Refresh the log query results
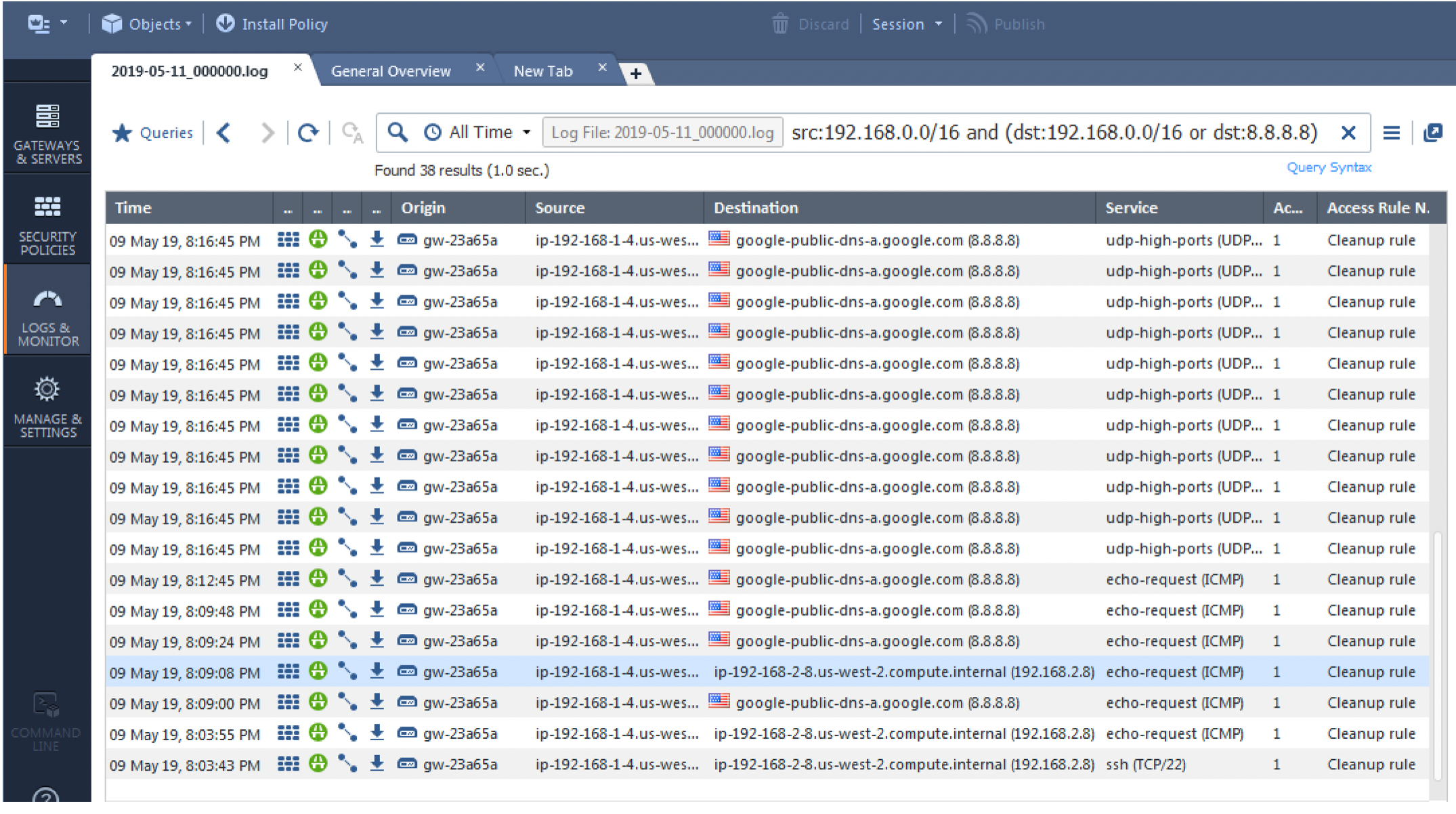 tap(308, 133)
